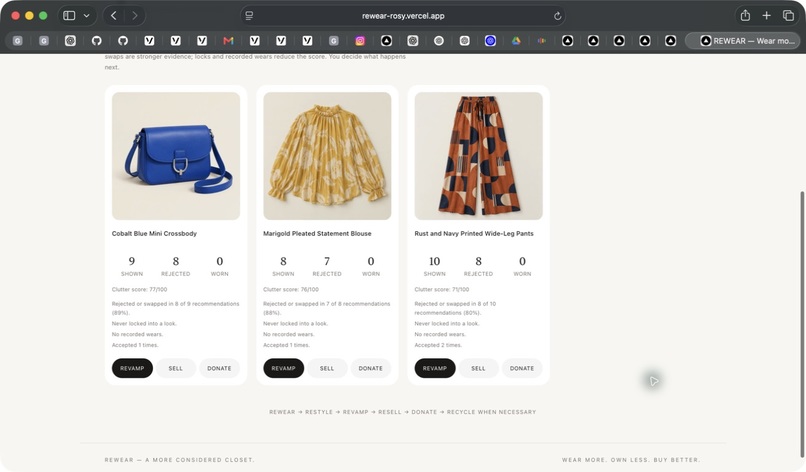Click 'WEAR MORE. OWN LESS. BUY BETTER.' footer
This screenshot has width=806, height=472.
point(631,460)
